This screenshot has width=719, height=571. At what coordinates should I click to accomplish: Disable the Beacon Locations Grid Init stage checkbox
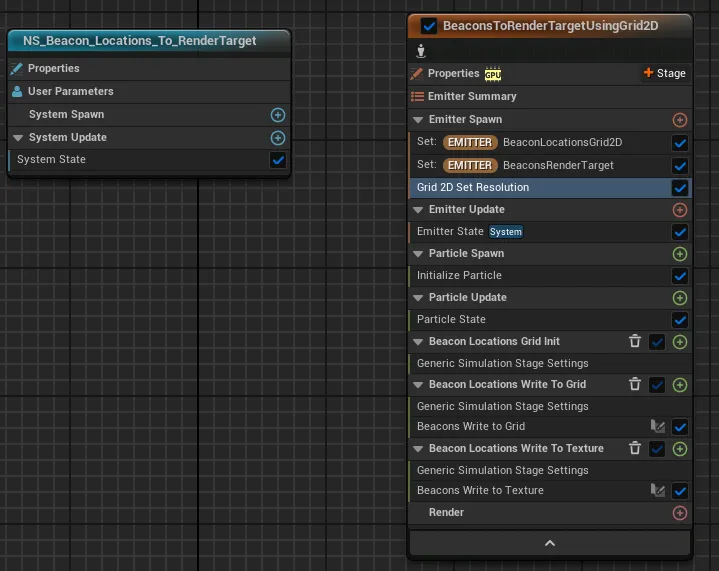pyautogui.click(x=657, y=342)
